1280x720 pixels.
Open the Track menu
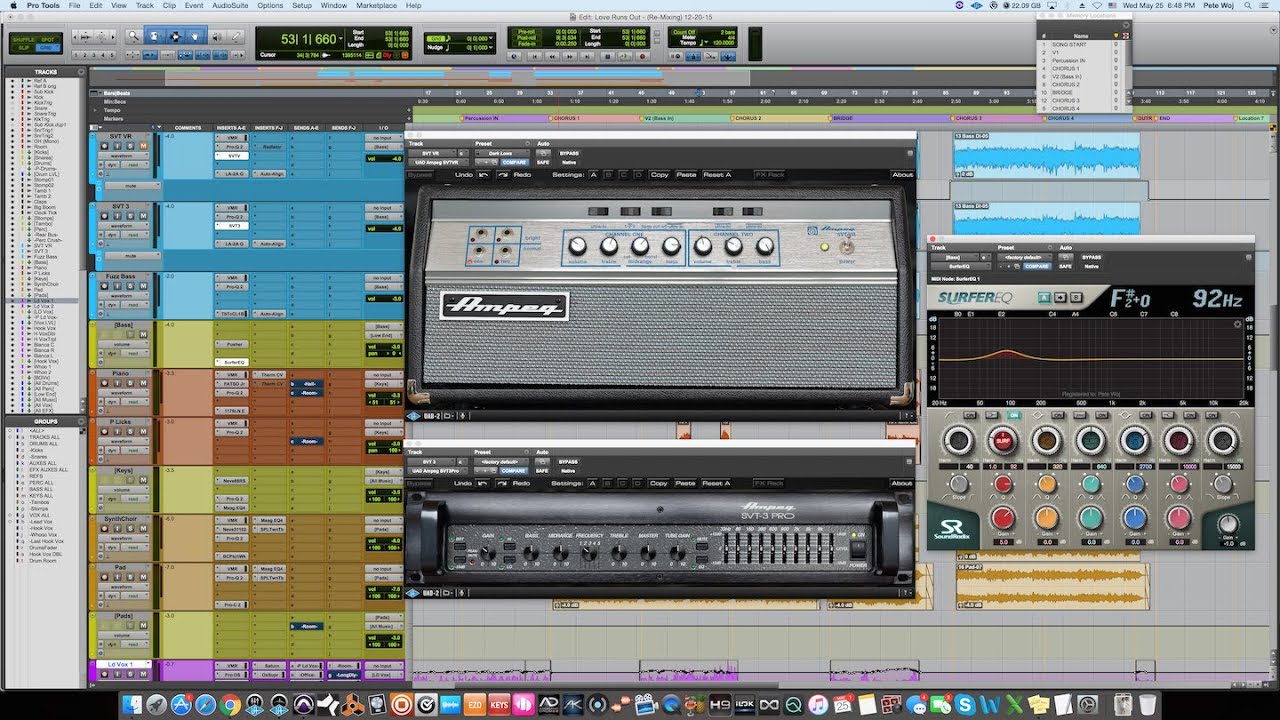(x=145, y=5)
